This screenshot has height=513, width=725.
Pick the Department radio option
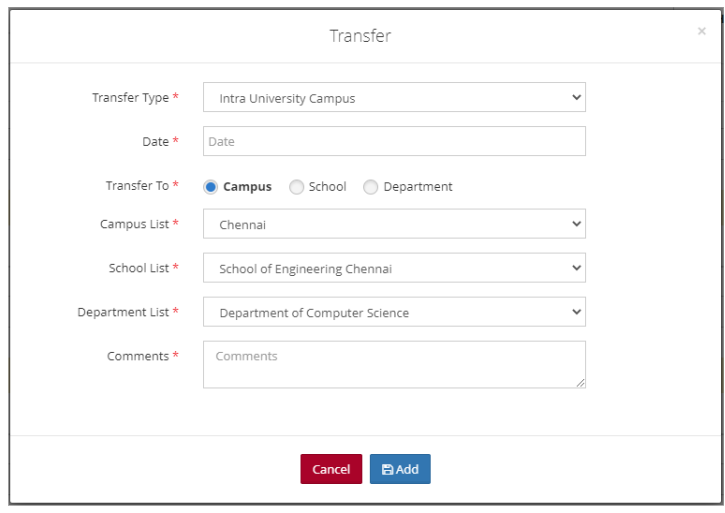point(371,187)
